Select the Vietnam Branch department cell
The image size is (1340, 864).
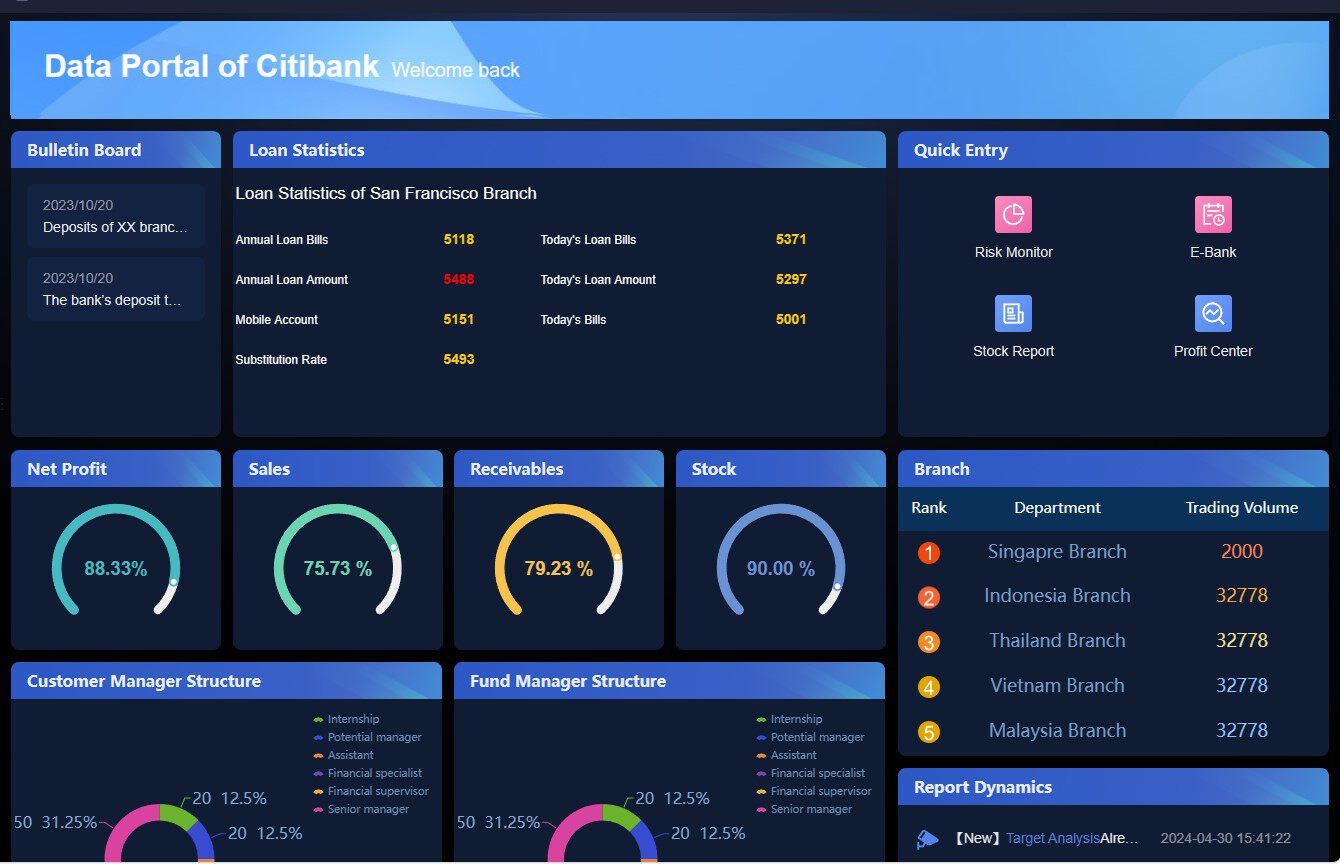[x=1057, y=686]
